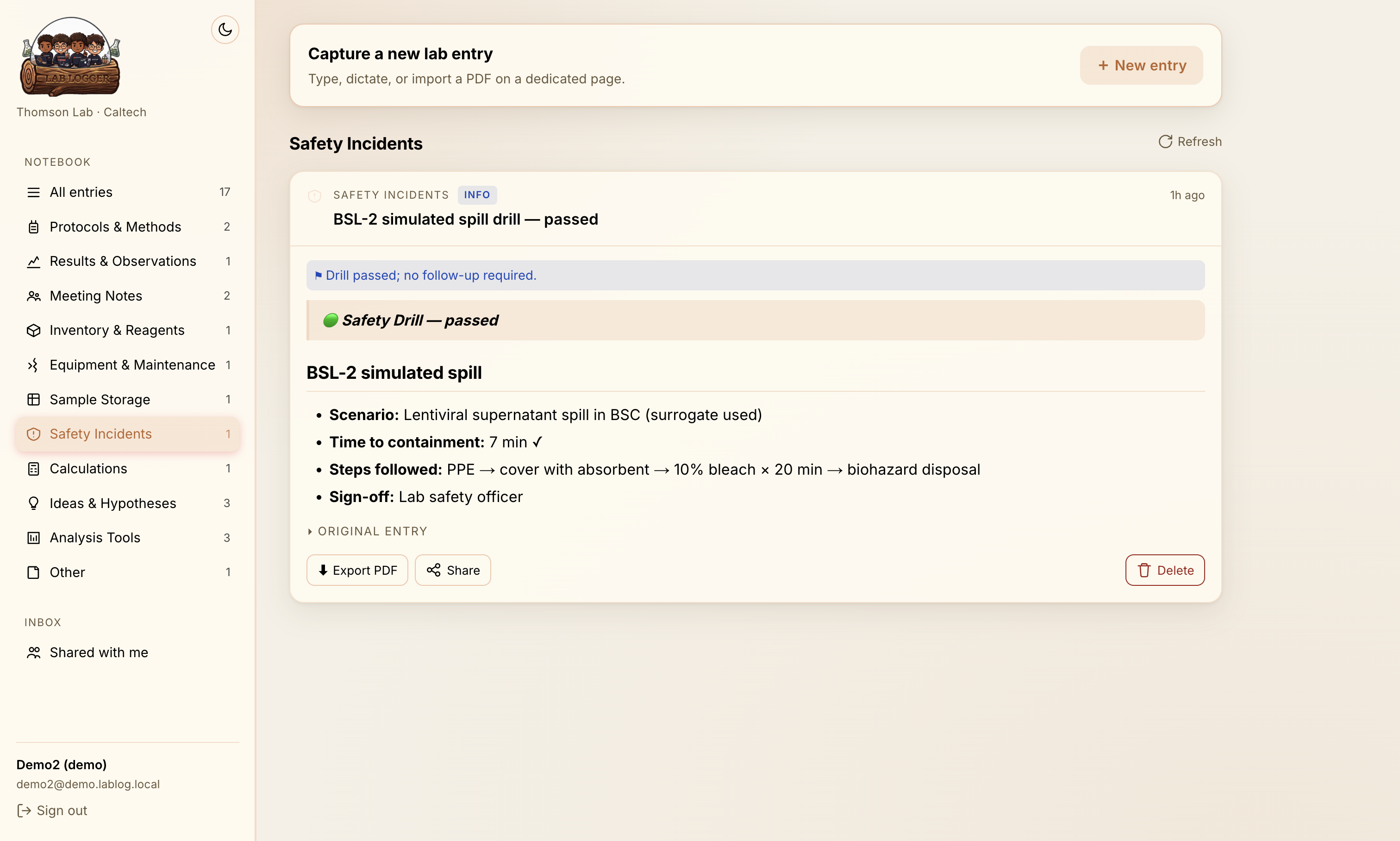Share the spill drill entry

pos(453,570)
